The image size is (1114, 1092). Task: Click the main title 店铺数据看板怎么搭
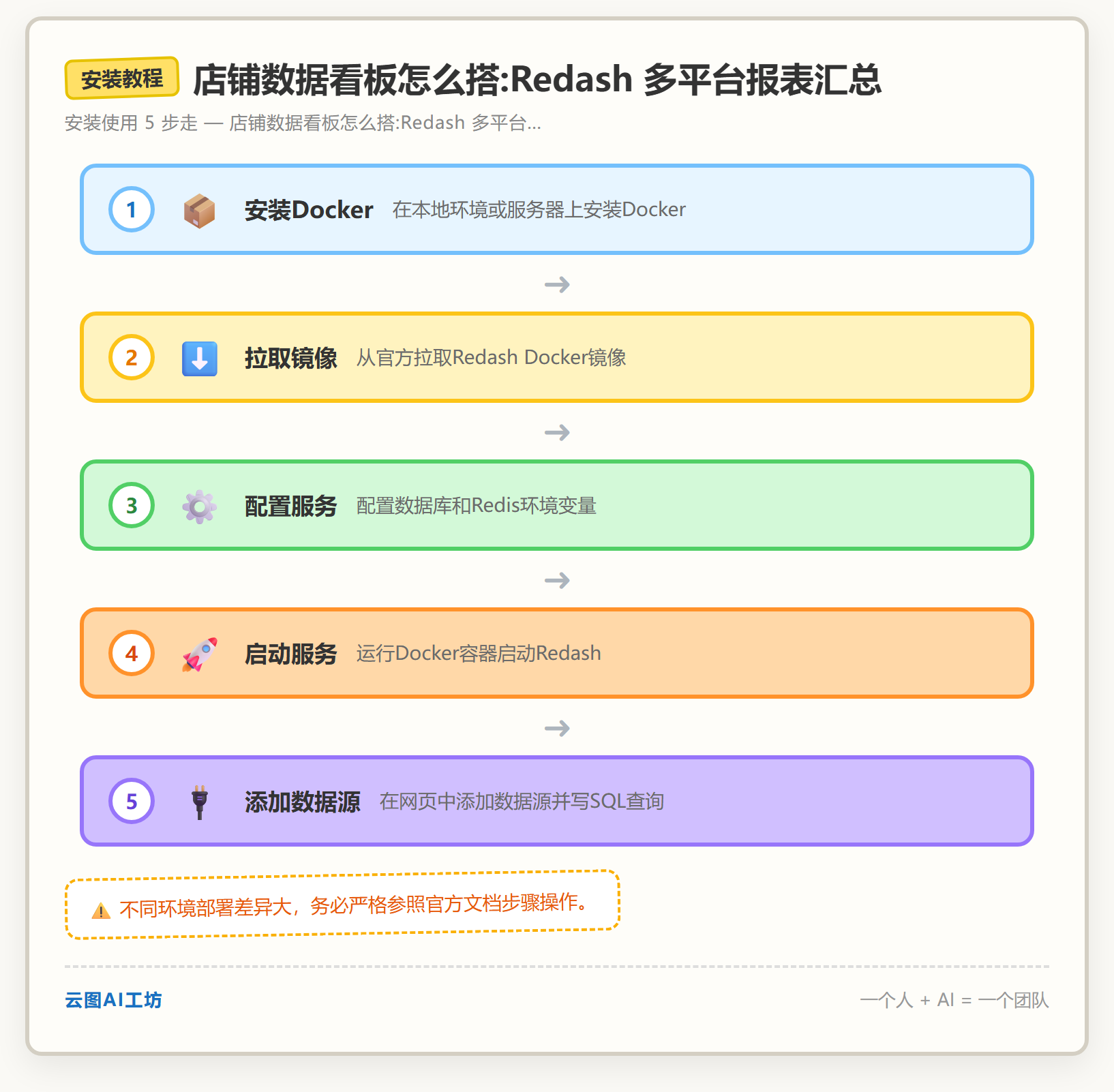pyautogui.click(x=537, y=80)
